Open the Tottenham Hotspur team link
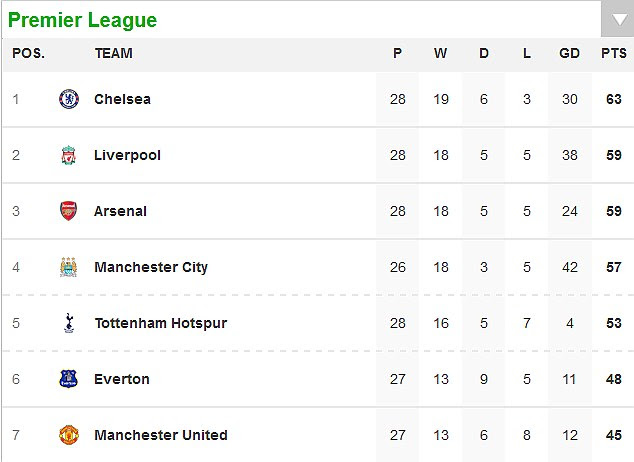 point(161,323)
